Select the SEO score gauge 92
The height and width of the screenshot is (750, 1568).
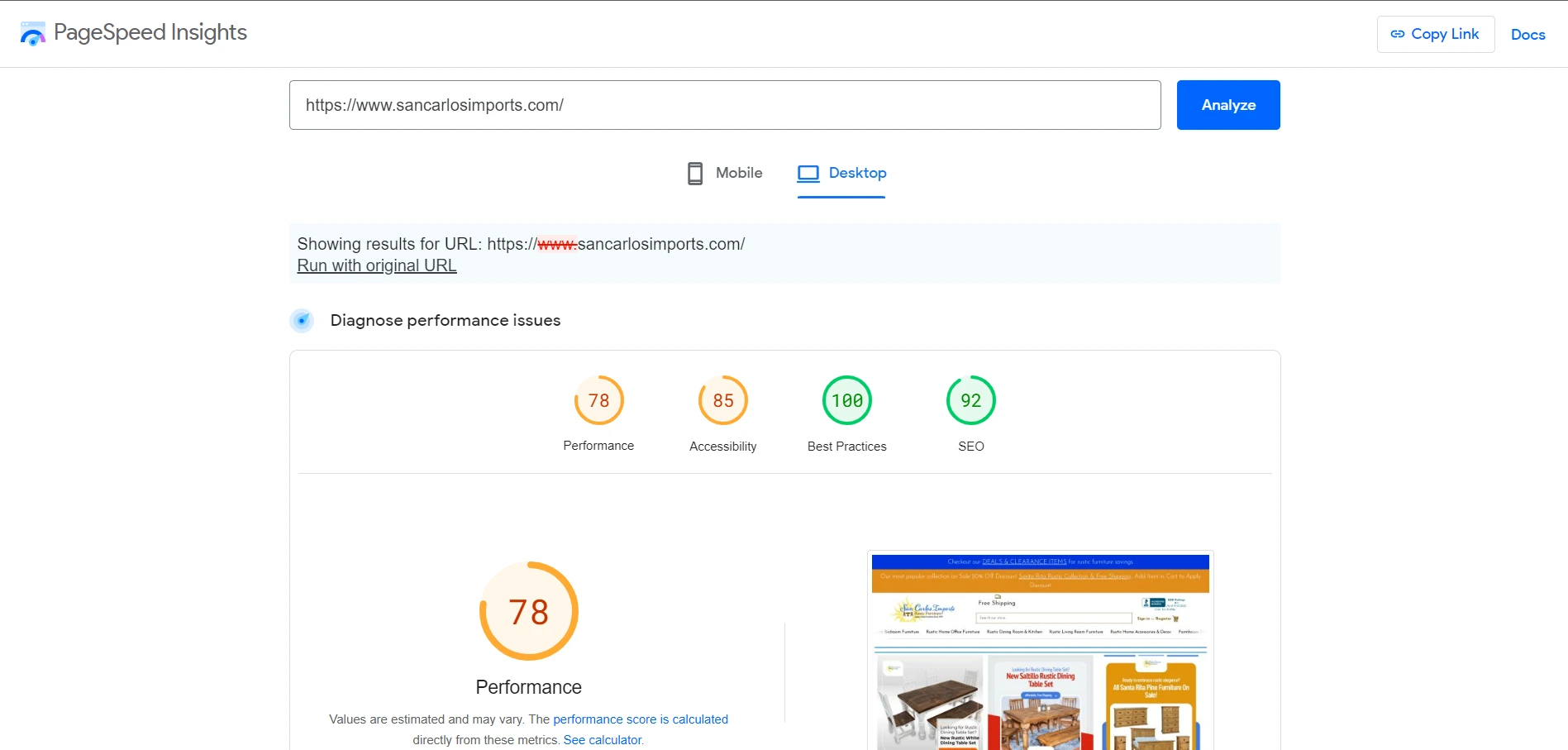pos(971,400)
